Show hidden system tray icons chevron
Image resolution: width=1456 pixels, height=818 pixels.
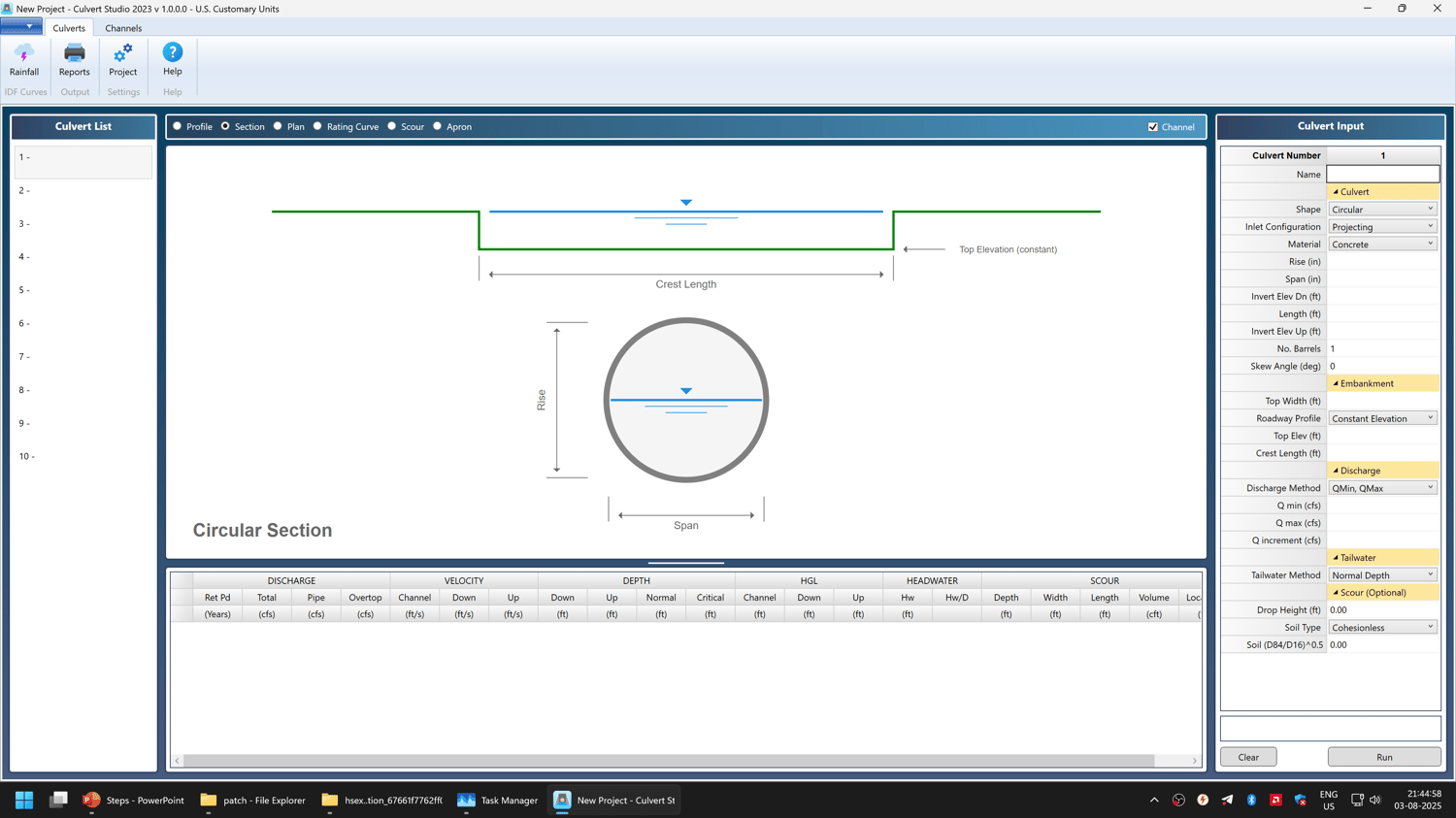[x=1154, y=801]
